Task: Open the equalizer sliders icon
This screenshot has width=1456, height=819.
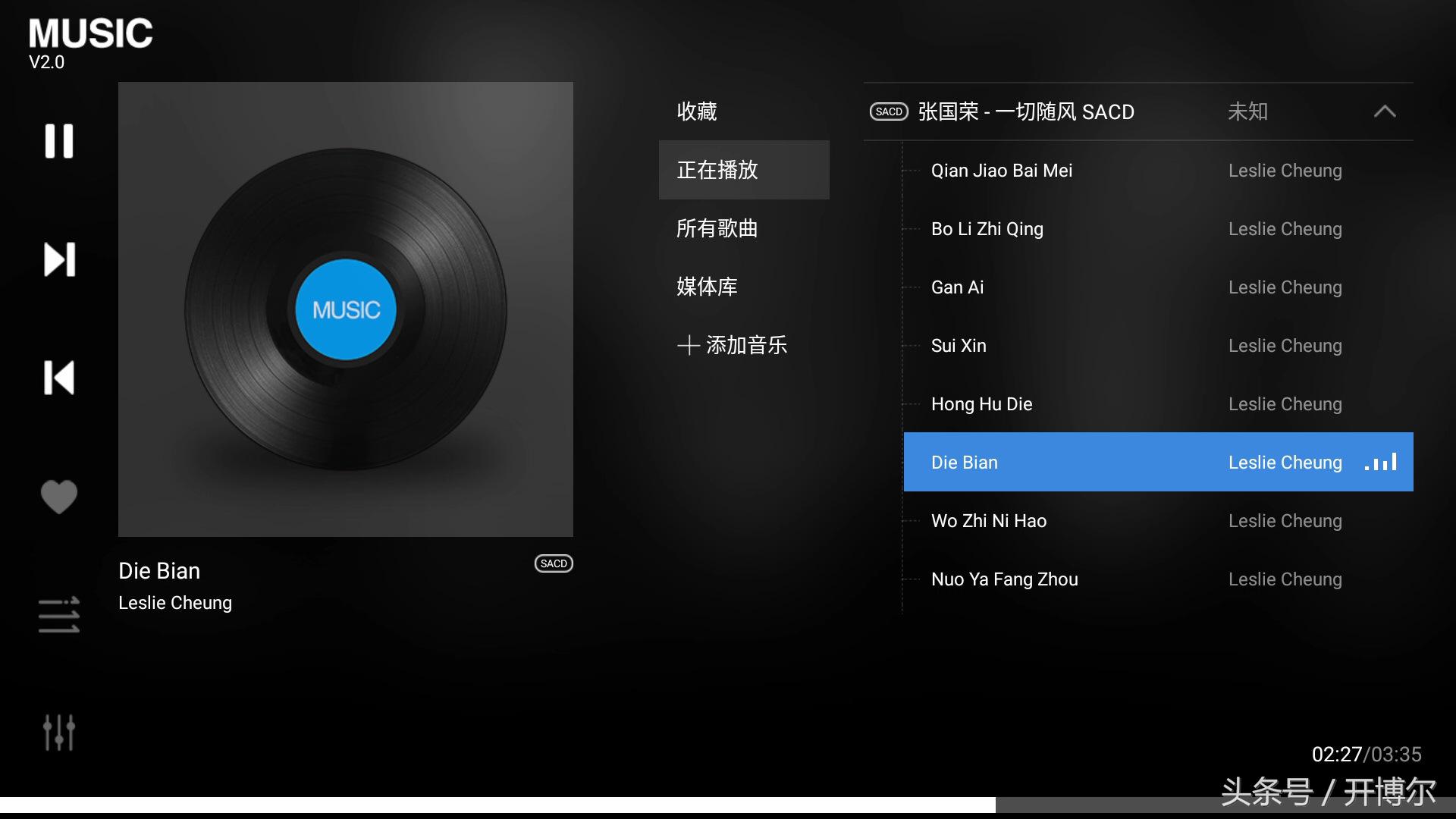Action: coord(59,733)
